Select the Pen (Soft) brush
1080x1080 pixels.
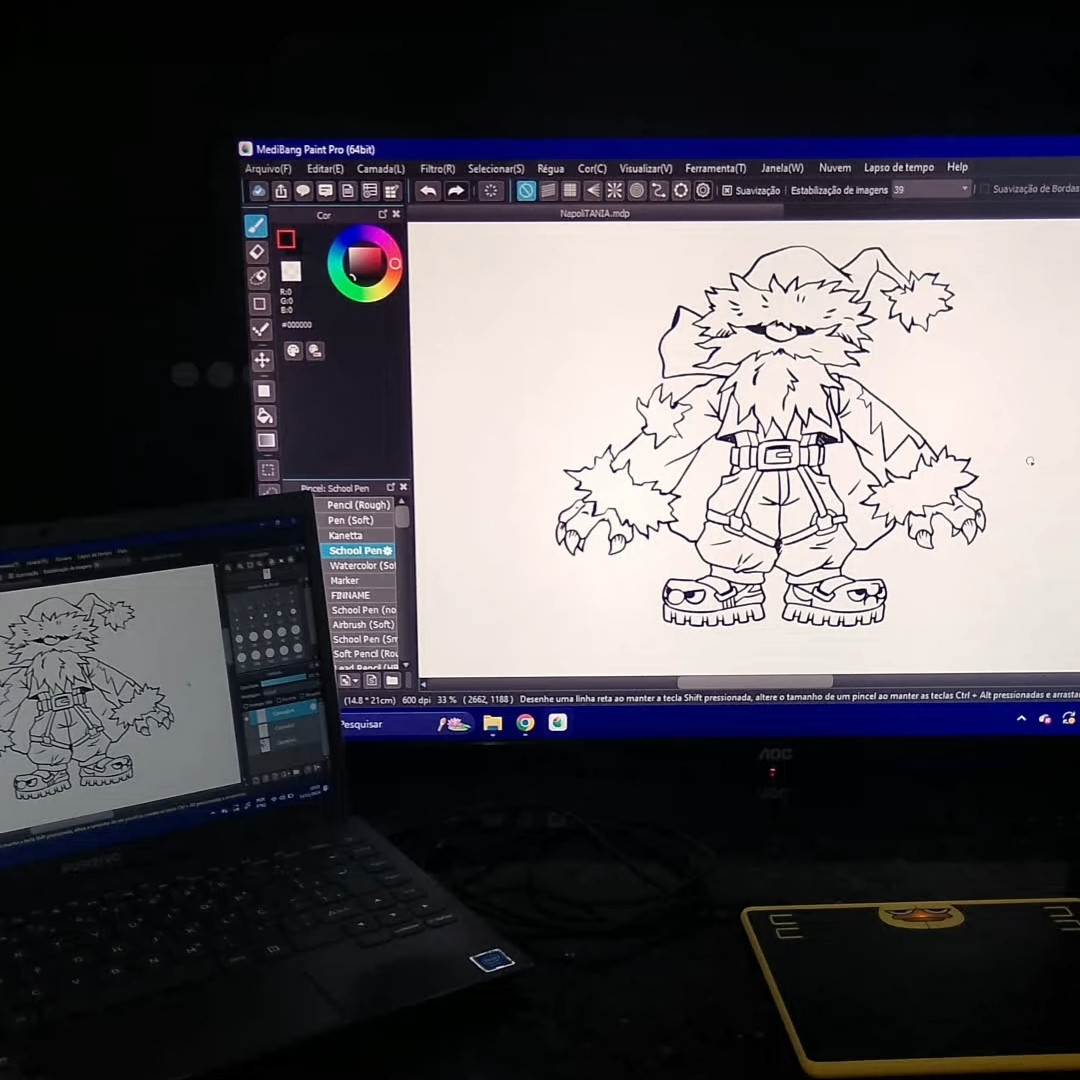[357, 520]
